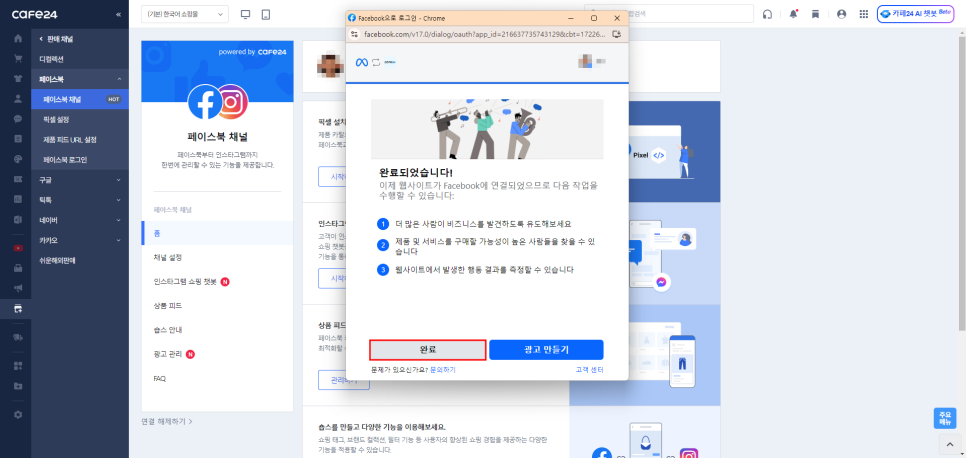Open the bookmark icon in top bar

(815, 14)
